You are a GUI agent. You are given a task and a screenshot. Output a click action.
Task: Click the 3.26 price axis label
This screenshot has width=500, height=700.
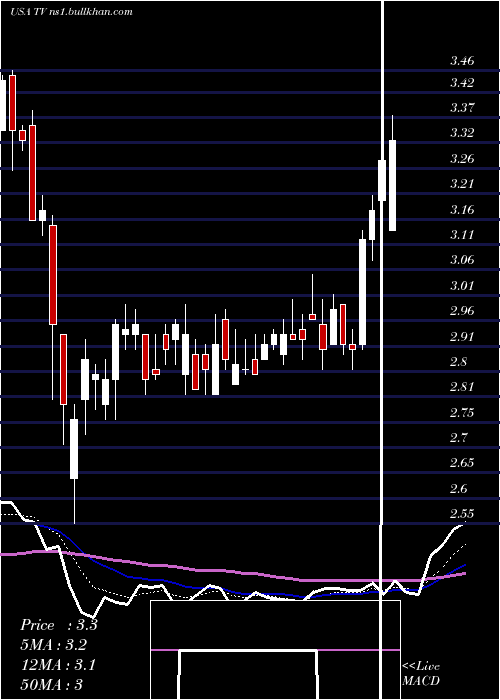click(x=462, y=158)
